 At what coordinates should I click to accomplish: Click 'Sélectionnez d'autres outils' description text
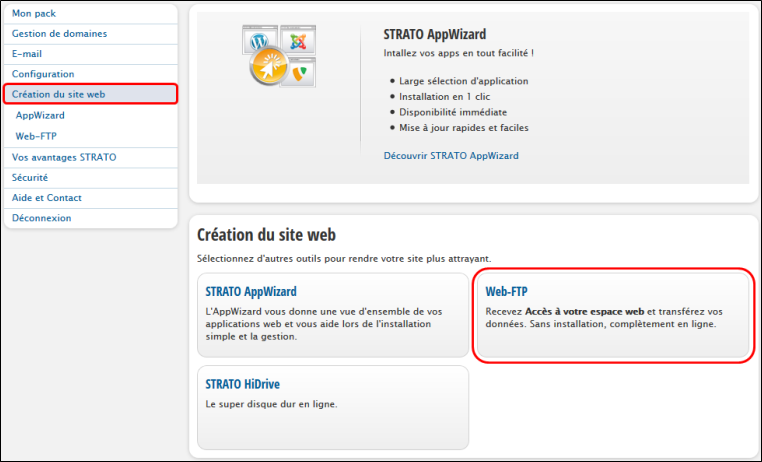click(344, 259)
